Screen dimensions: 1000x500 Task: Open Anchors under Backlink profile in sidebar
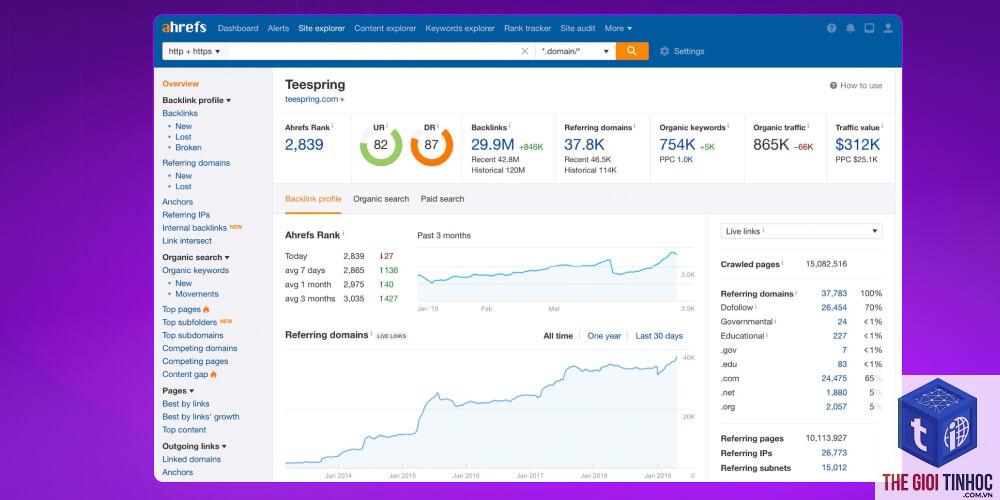pos(177,202)
